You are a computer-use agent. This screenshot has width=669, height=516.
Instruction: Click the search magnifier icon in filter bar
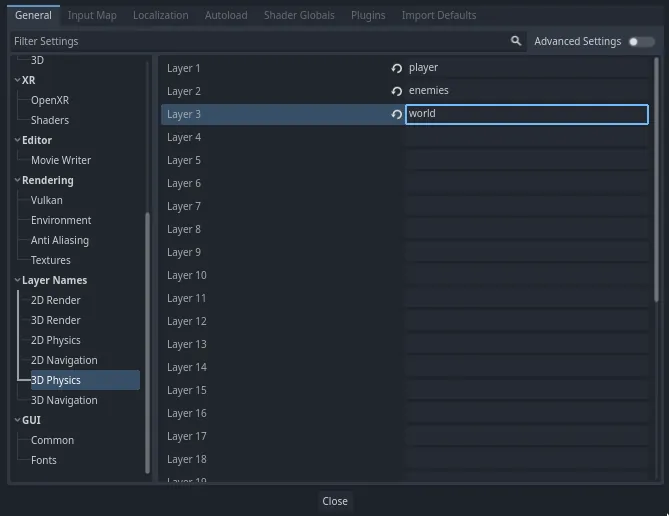click(516, 41)
